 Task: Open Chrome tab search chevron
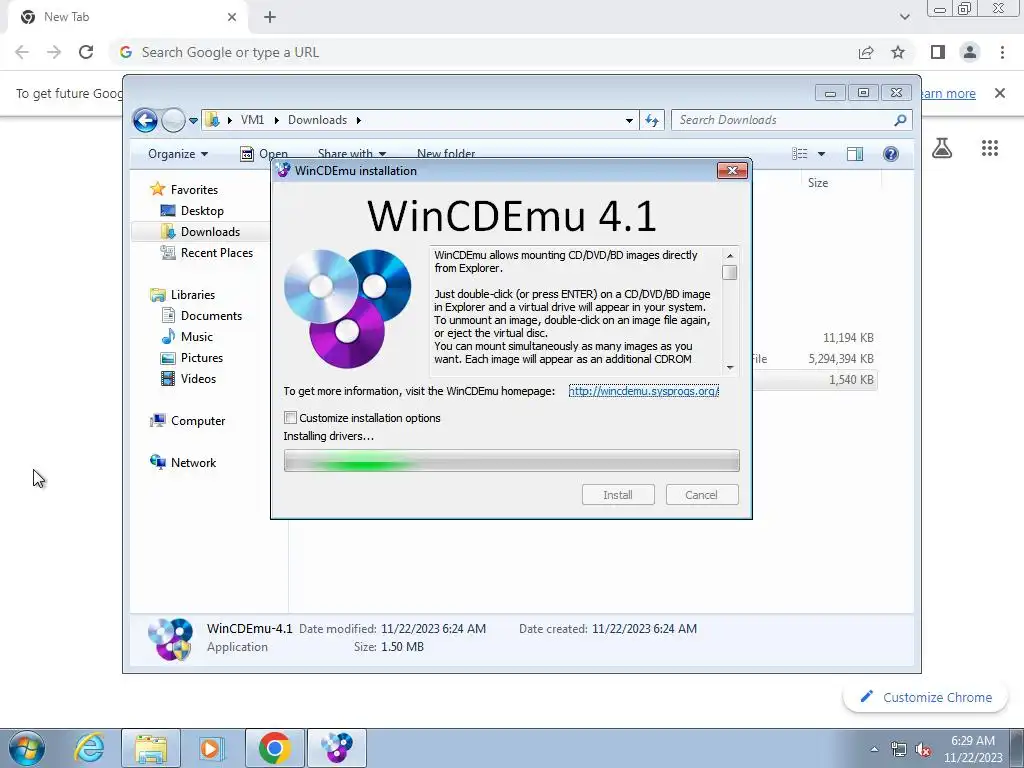pyautogui.click(x=904, y=17)
